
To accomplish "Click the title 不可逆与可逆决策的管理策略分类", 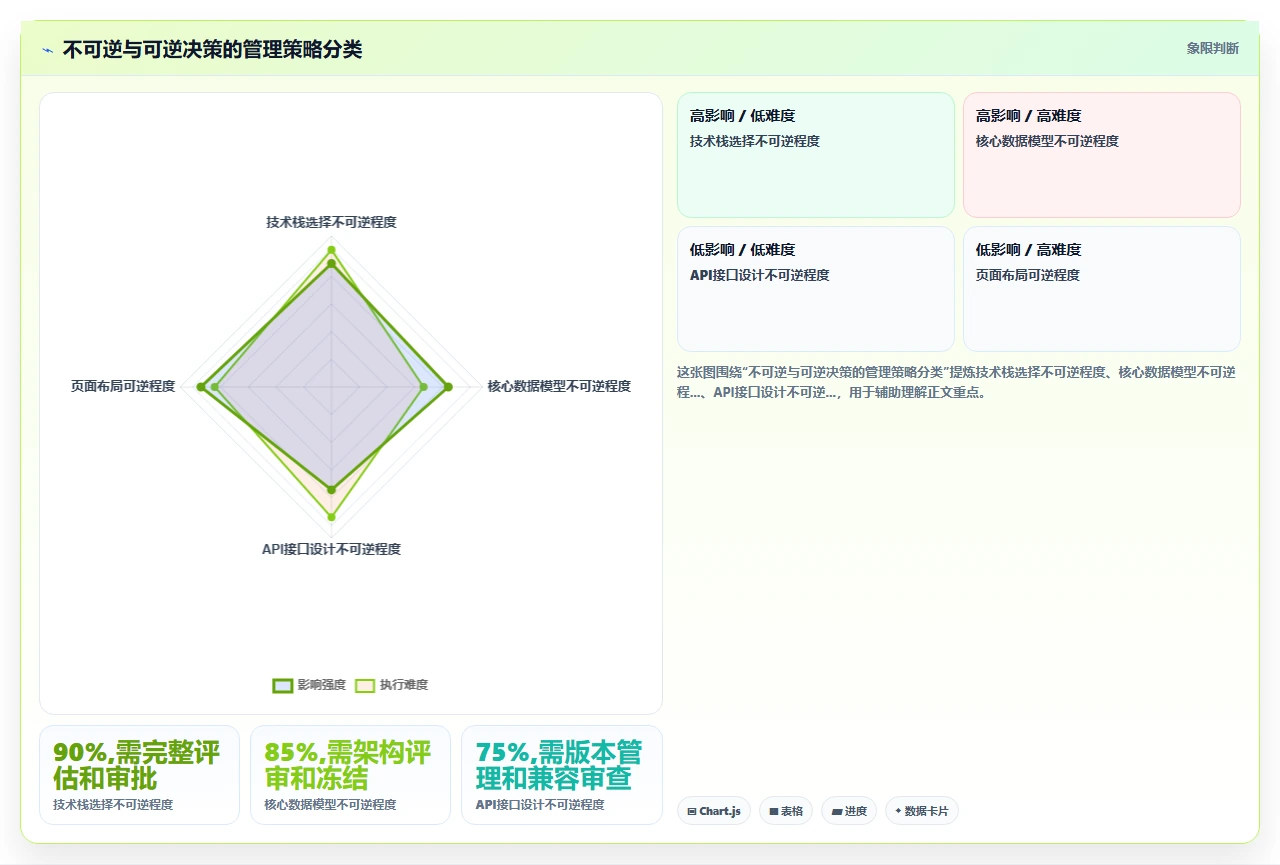I will pyautogui.click(x=212, y=49).
